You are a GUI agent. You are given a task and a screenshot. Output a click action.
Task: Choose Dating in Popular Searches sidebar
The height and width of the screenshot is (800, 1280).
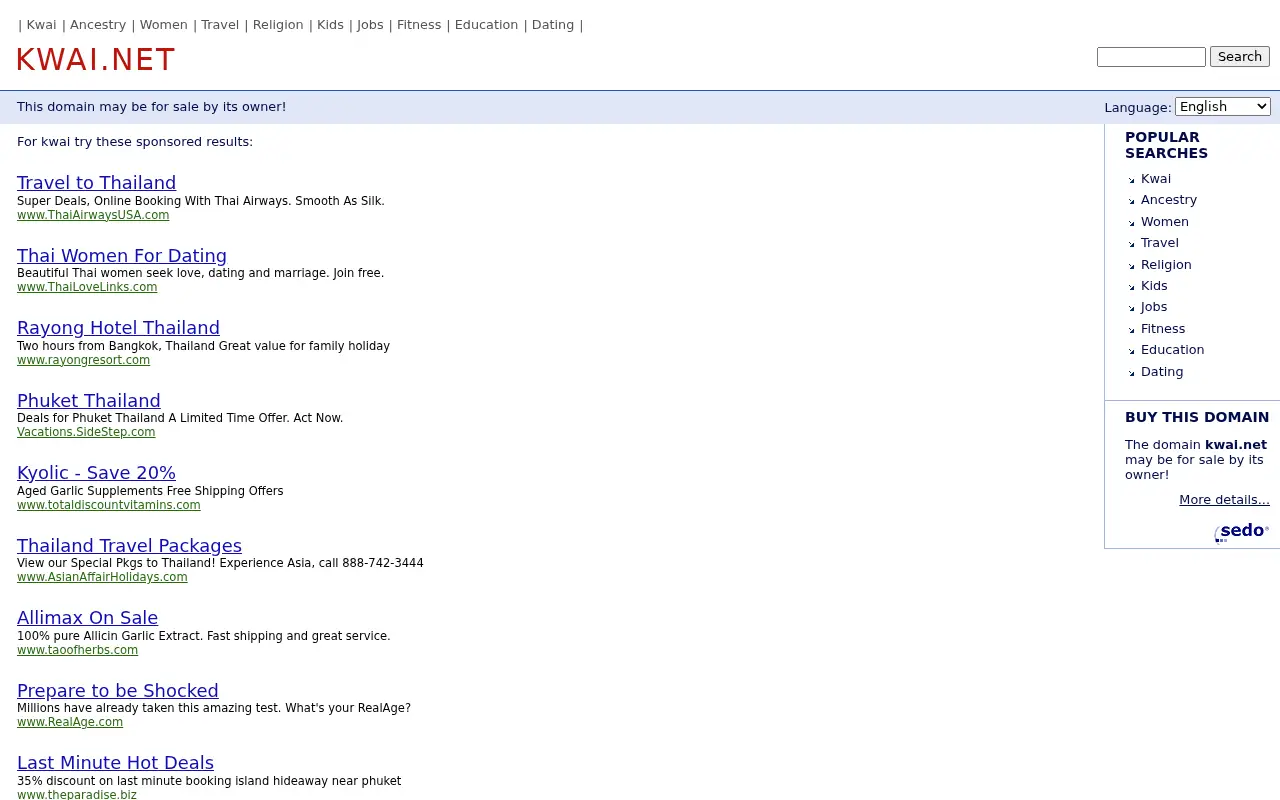tap(1162, 372)
